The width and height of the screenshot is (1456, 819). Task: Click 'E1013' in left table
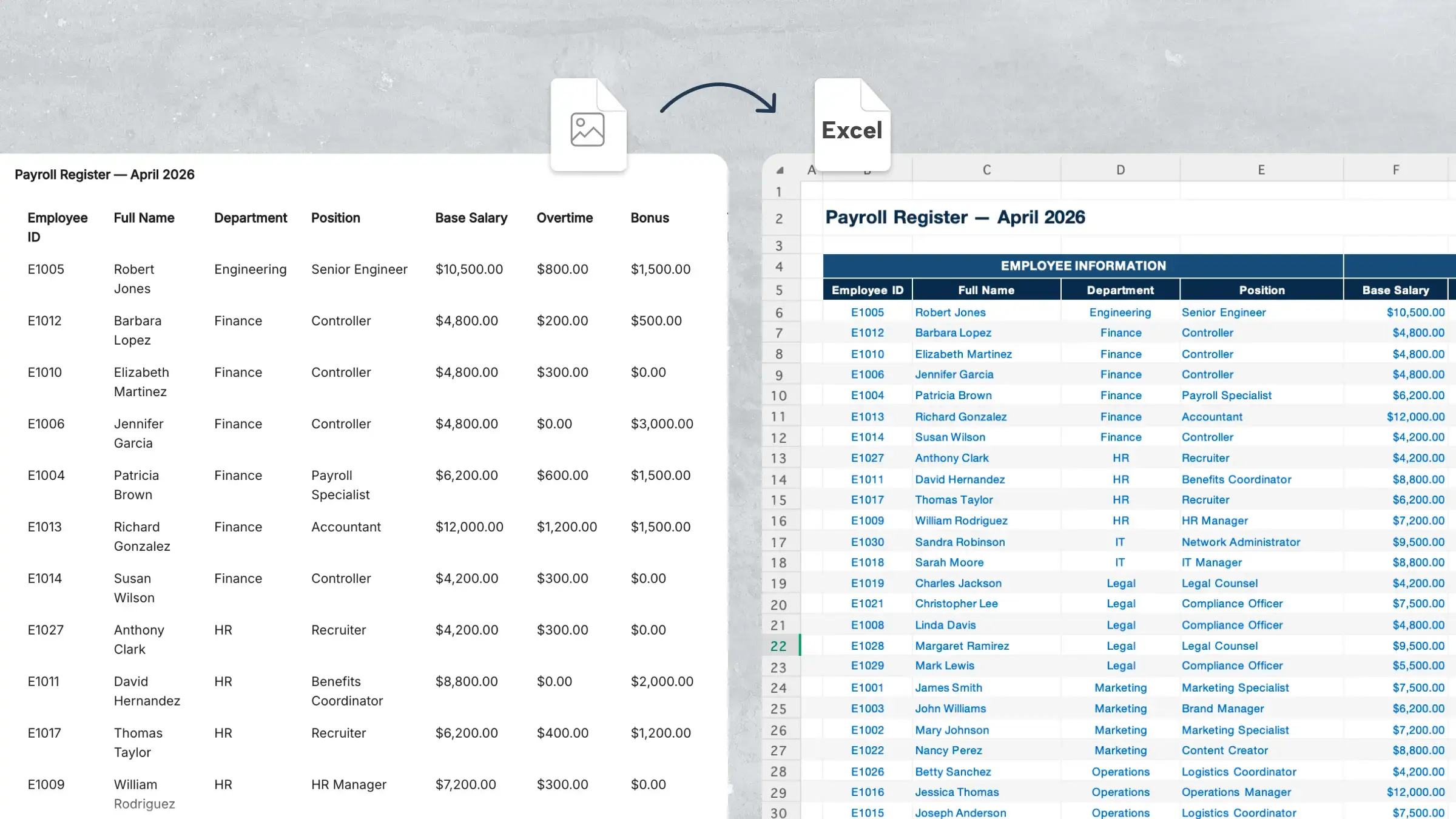click(44, 527)
